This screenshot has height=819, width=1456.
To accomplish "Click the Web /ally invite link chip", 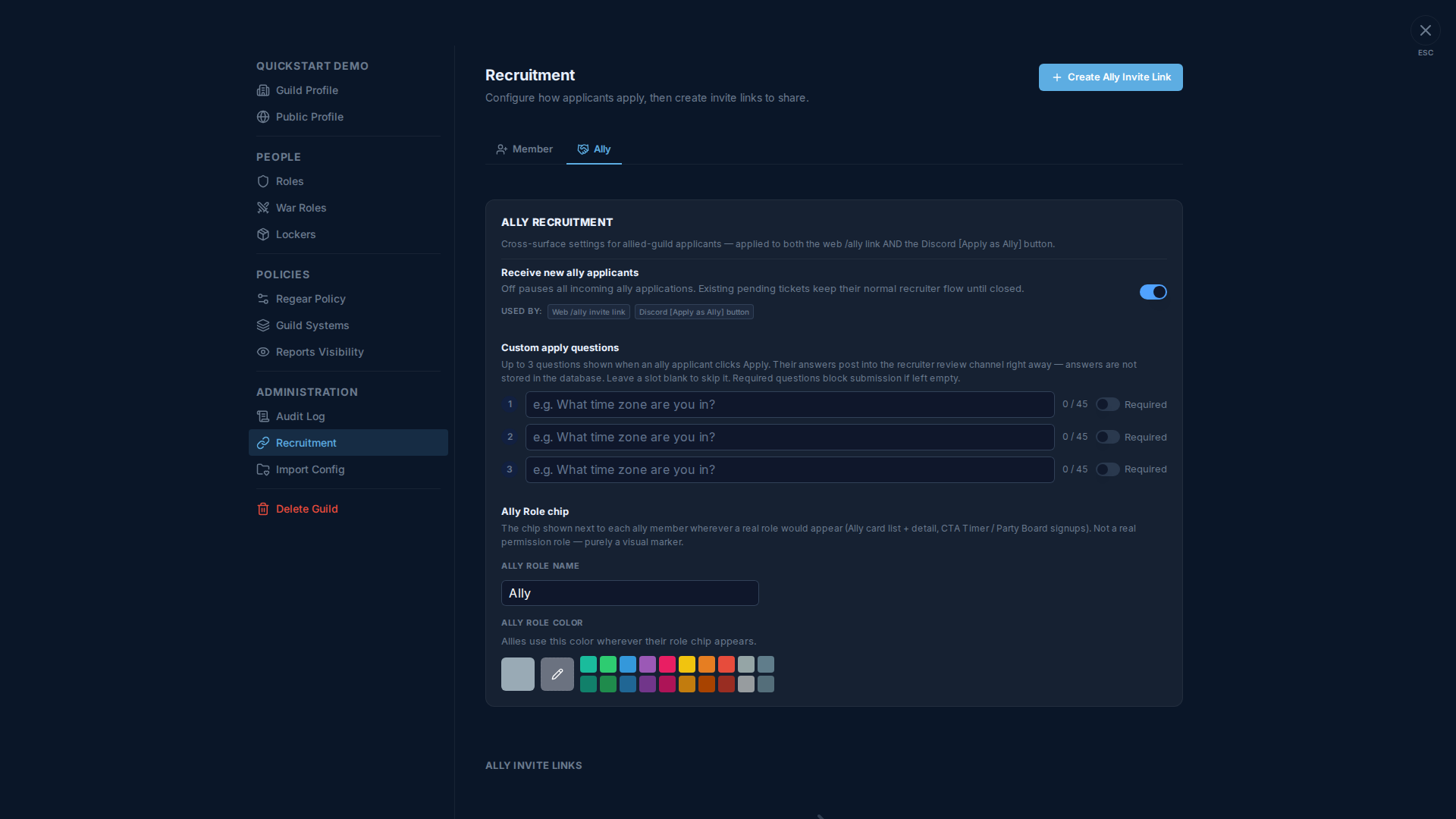I will tap(588, 312).
